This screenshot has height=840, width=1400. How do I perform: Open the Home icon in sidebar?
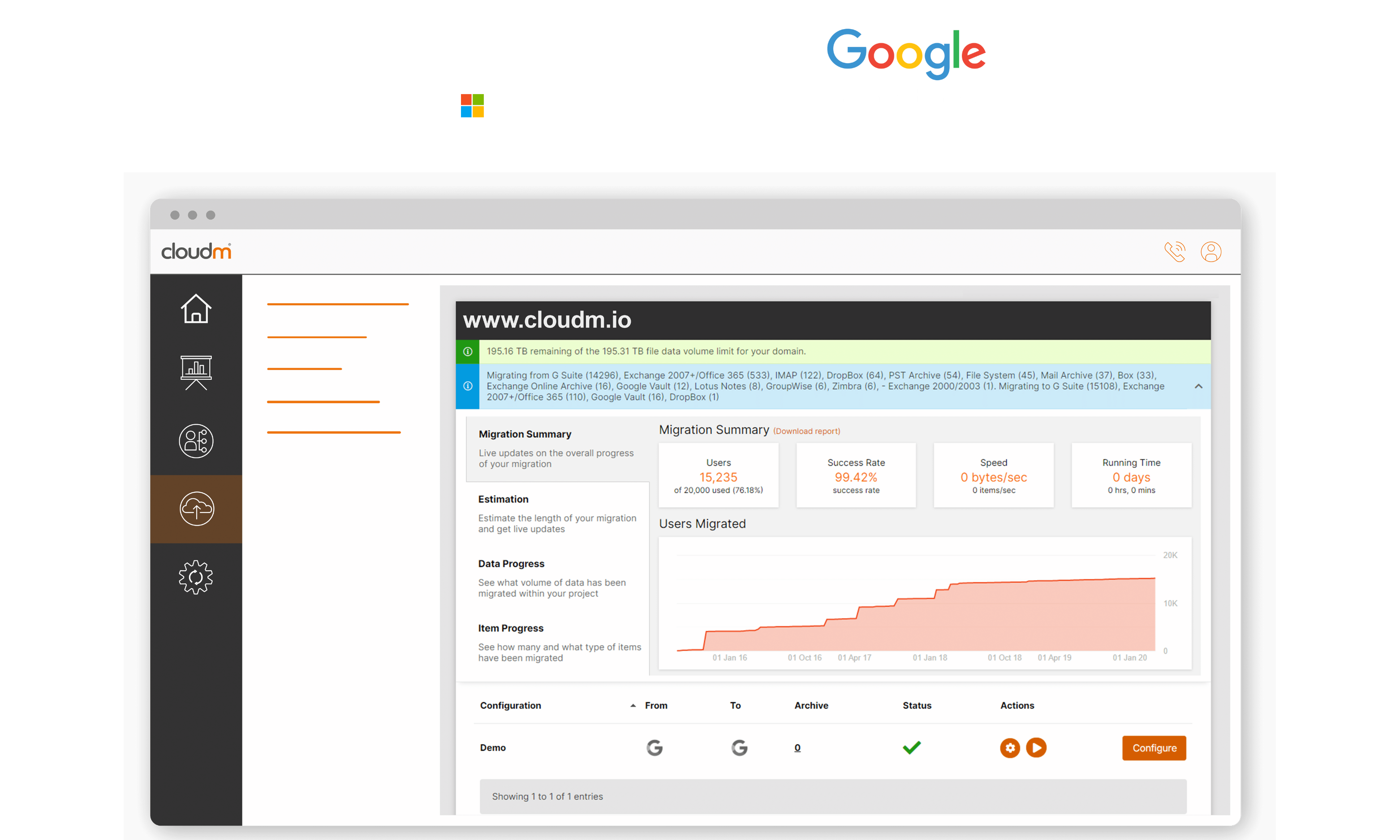tap(196, 309)
